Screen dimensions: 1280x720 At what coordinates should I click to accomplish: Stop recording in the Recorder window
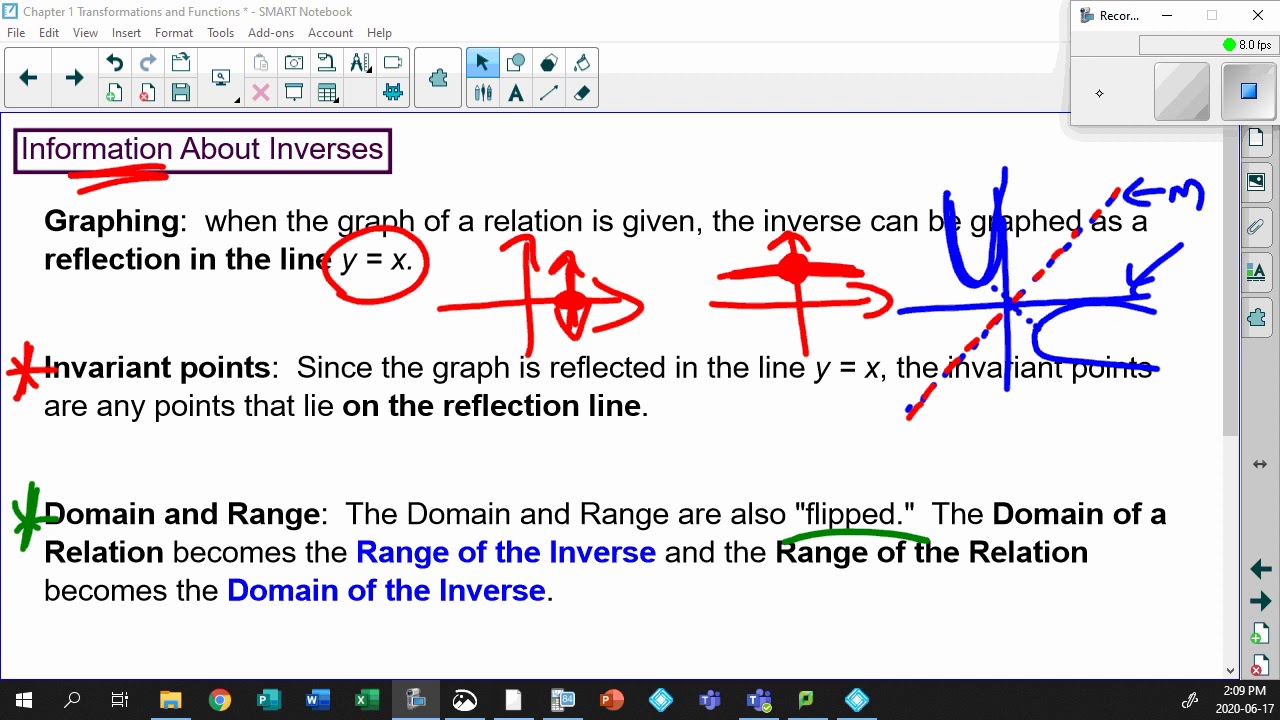click(x=1248, y=92)
